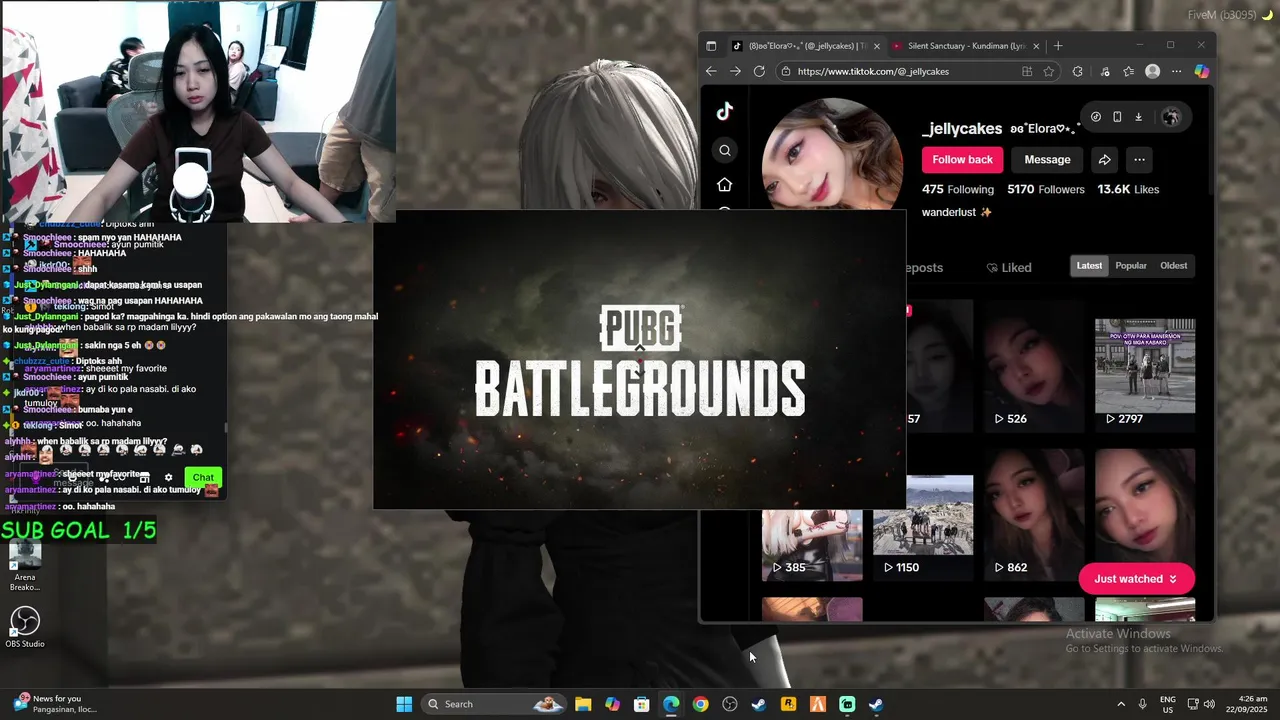
Task: Go forward in the Edge browser
Action: click(735, 71)
